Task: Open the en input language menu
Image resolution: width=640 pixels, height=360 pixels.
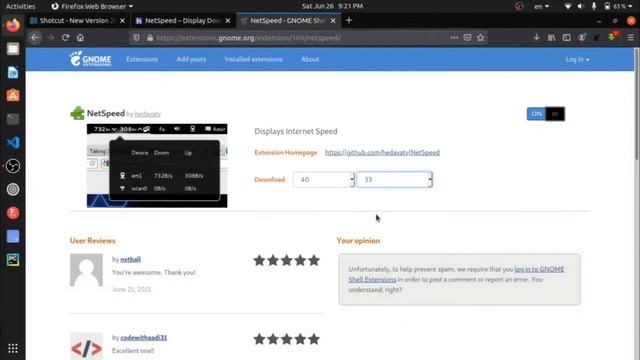Action: point(541,6)
